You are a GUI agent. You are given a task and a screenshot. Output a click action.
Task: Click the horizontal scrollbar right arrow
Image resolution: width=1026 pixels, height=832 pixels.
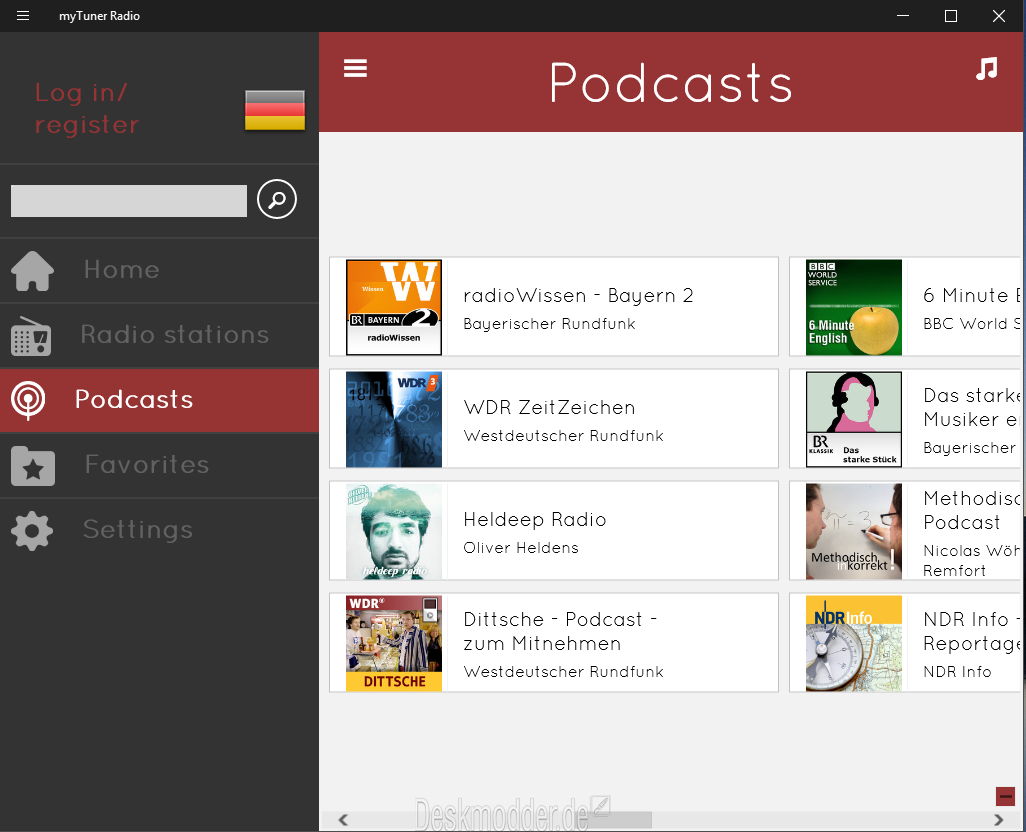999,819
